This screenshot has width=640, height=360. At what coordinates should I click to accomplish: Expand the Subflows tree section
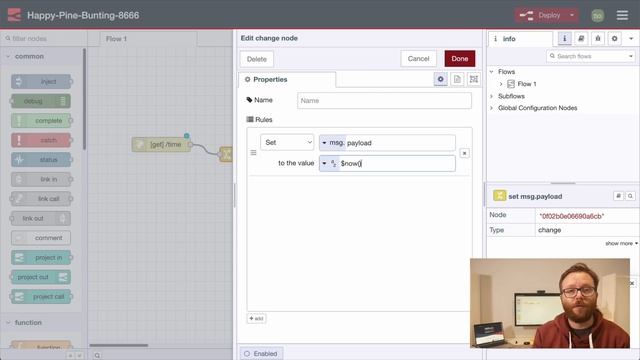tap(492, 96)
